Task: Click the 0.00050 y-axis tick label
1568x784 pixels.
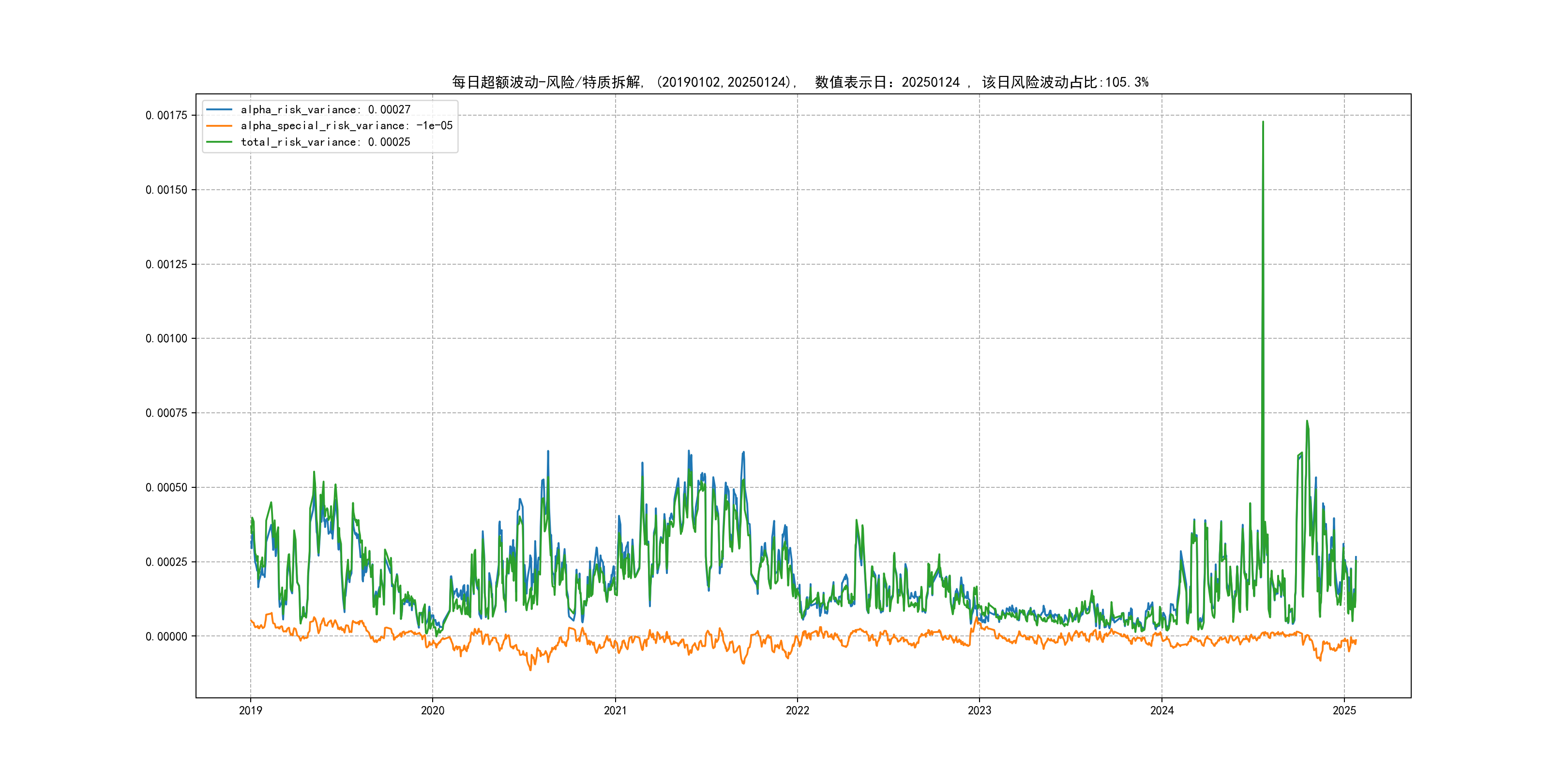Action: (166, 487)
